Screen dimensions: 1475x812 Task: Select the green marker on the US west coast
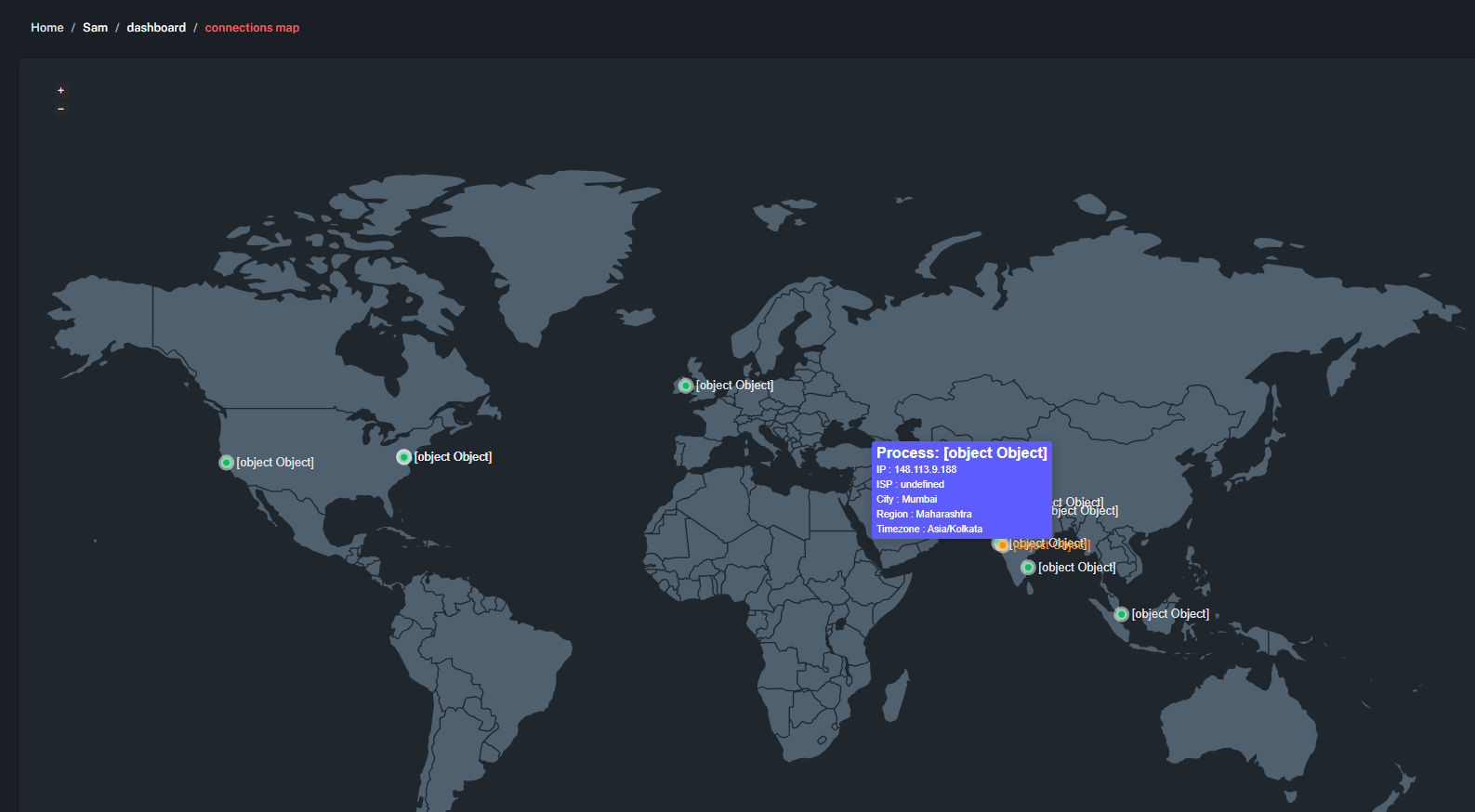tap(226, 463)
